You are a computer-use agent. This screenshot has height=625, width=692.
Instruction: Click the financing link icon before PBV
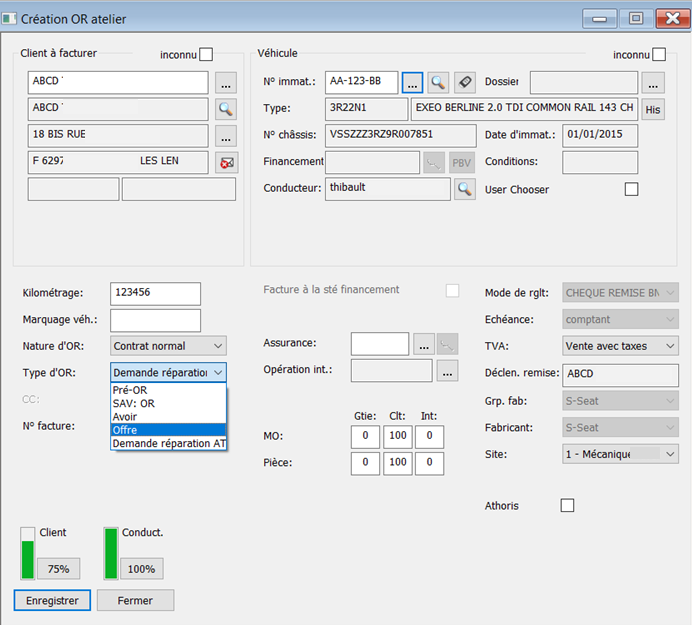[434, 163]
